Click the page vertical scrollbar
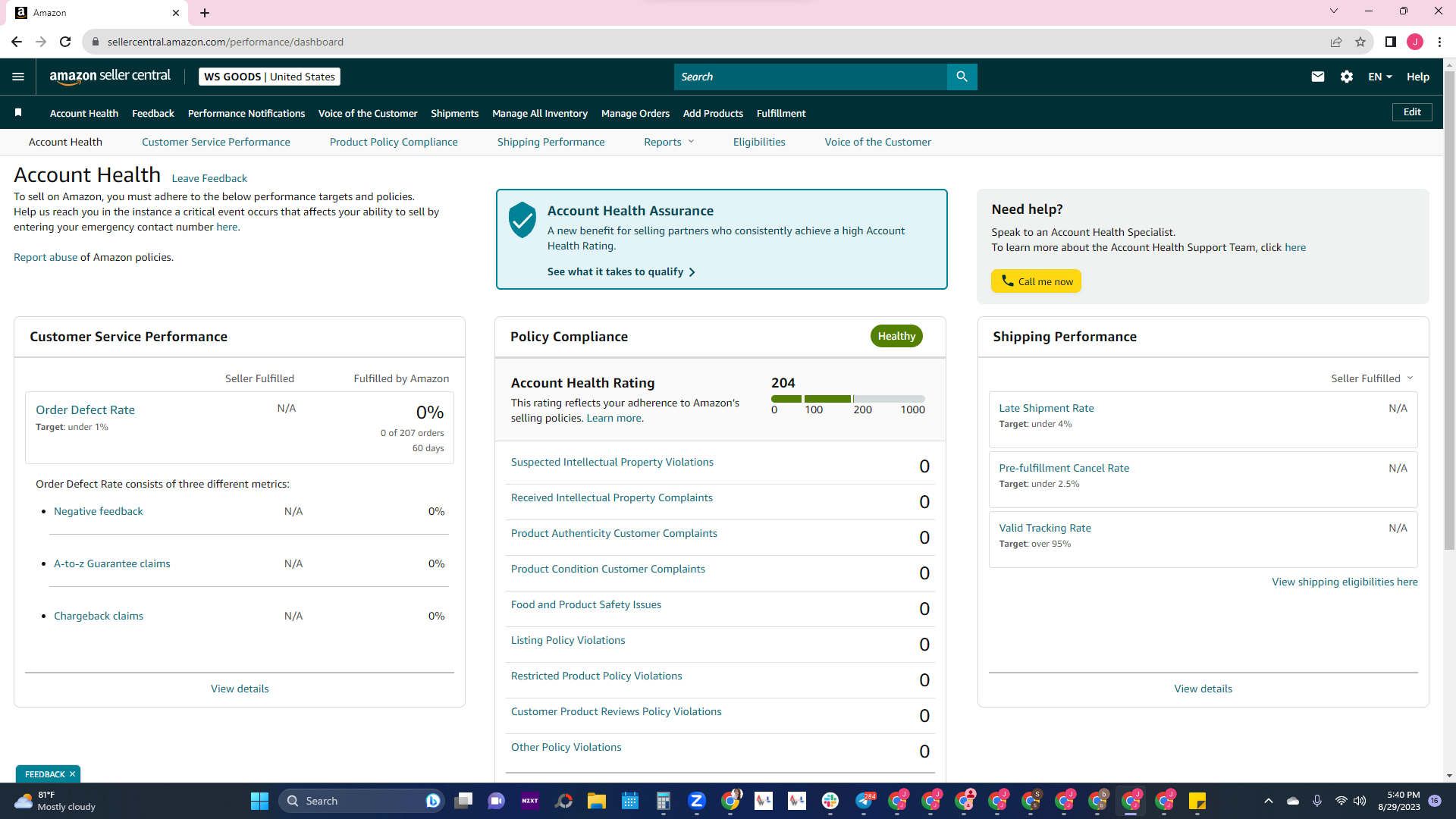 coord(1449,311)
